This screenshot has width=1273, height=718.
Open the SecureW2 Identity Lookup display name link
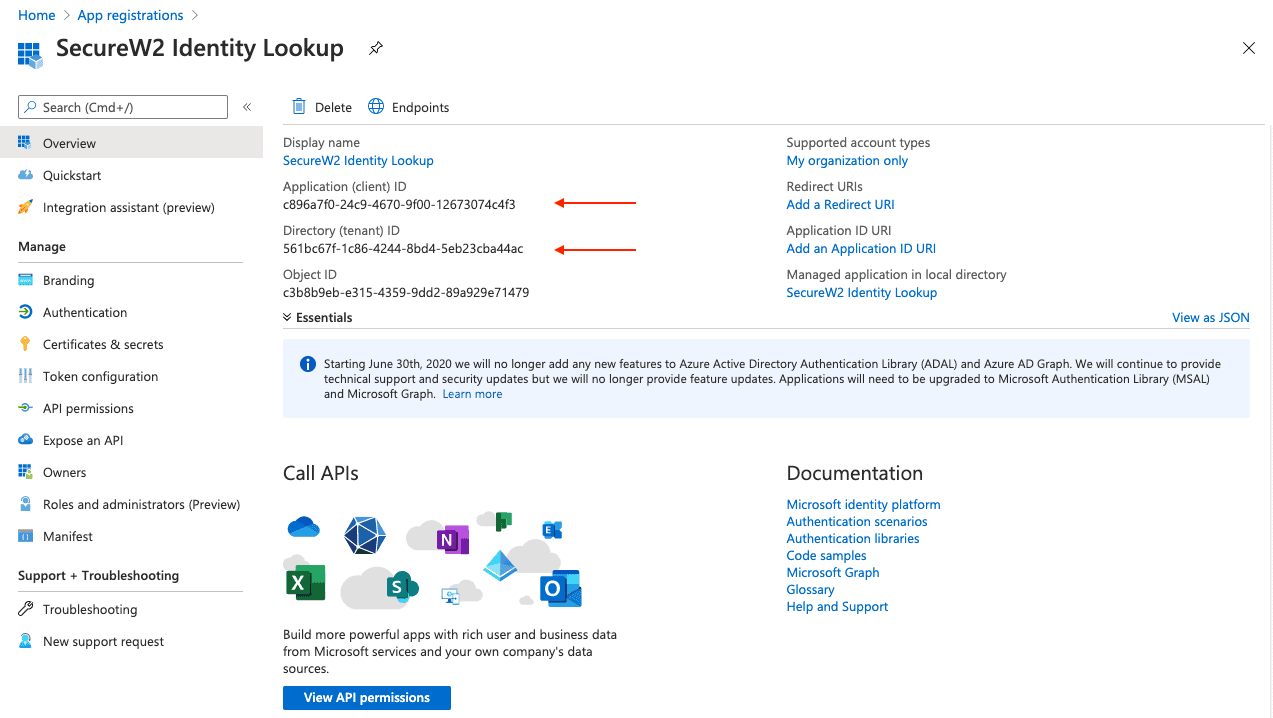(x=358, y=160)
